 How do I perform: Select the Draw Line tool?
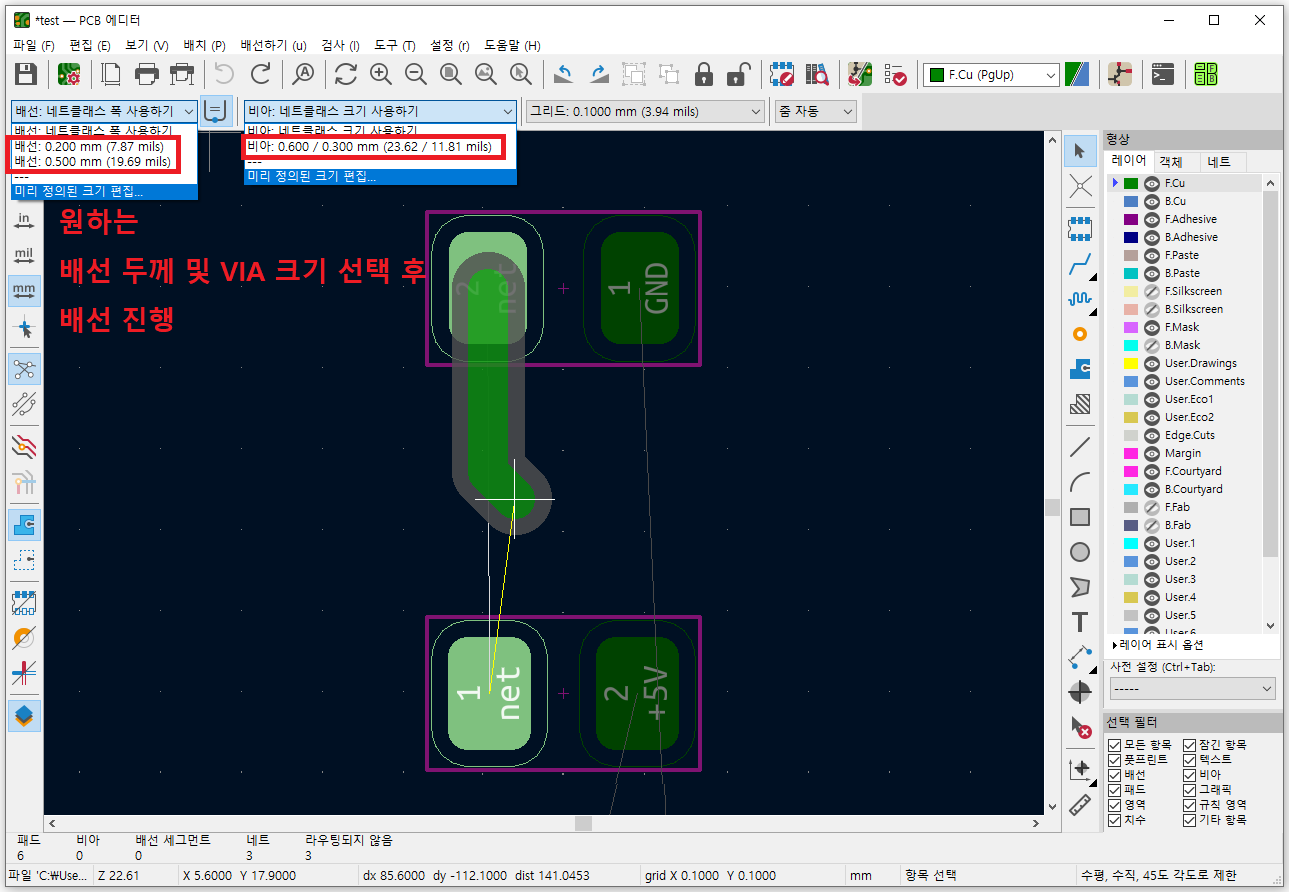pyautogui.click(x=1080, y=447)
